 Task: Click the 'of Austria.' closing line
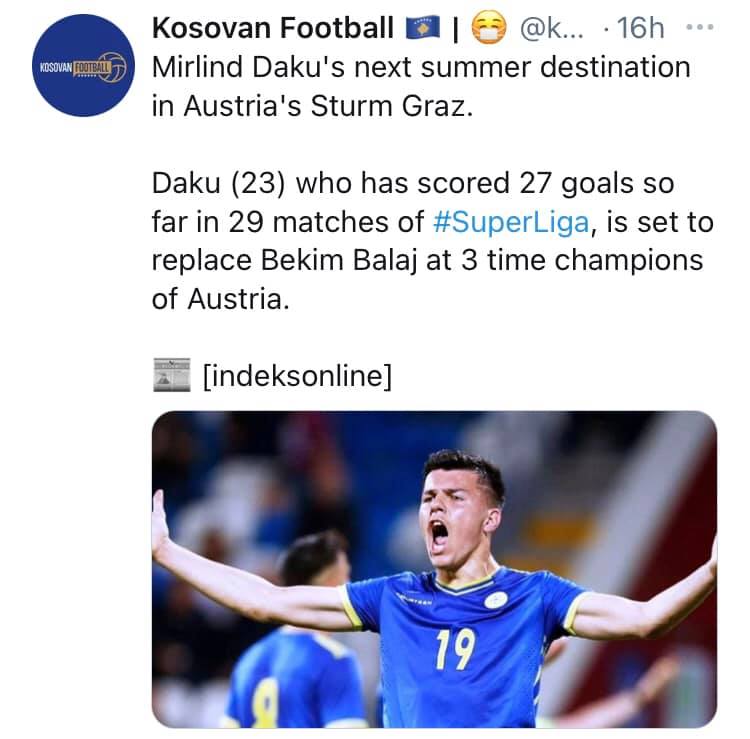pos(221,299)
